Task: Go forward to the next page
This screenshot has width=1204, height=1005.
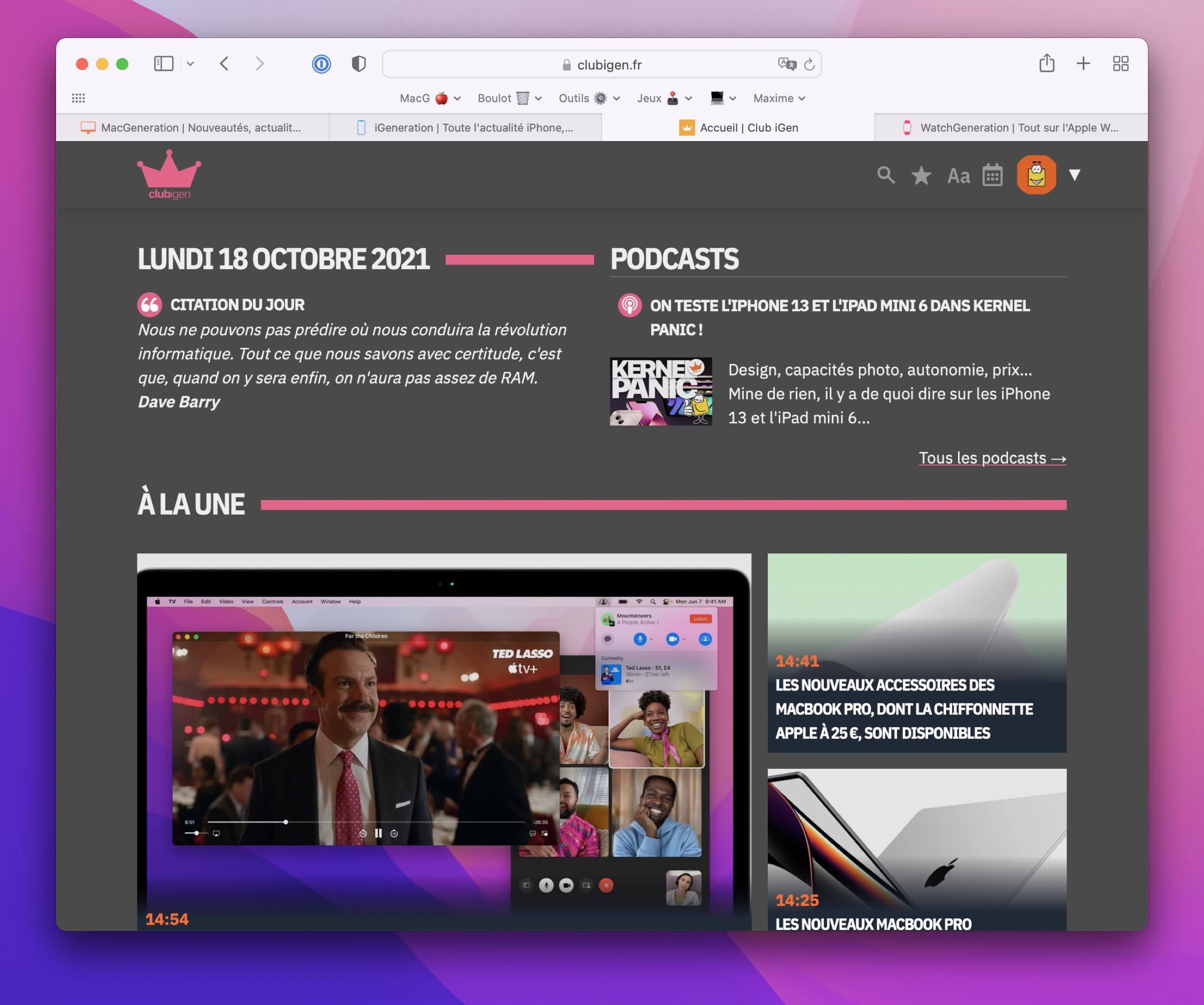Action: pyautogui.click(x=260, y=63)
